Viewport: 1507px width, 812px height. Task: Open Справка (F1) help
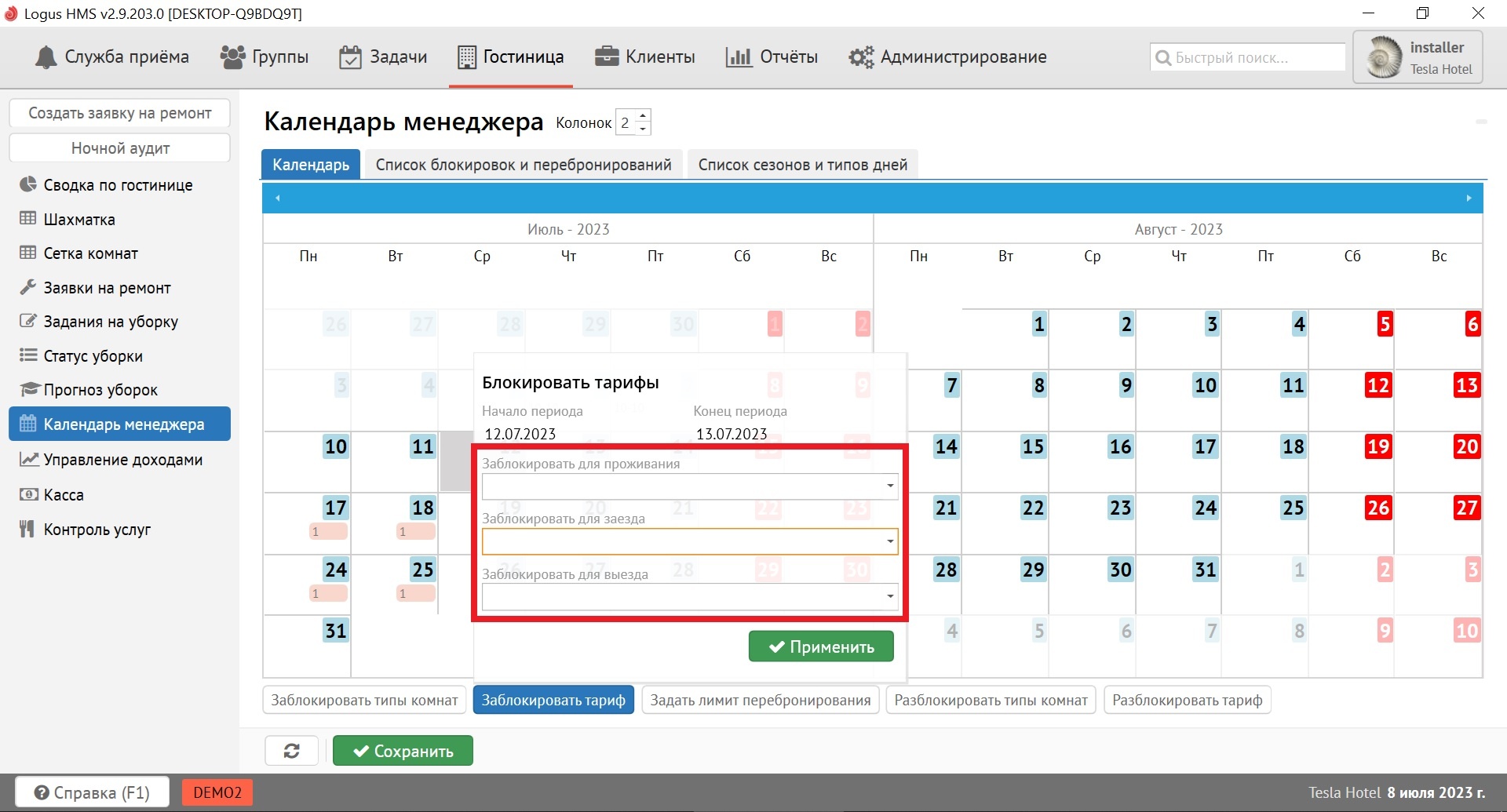point(92,793)
